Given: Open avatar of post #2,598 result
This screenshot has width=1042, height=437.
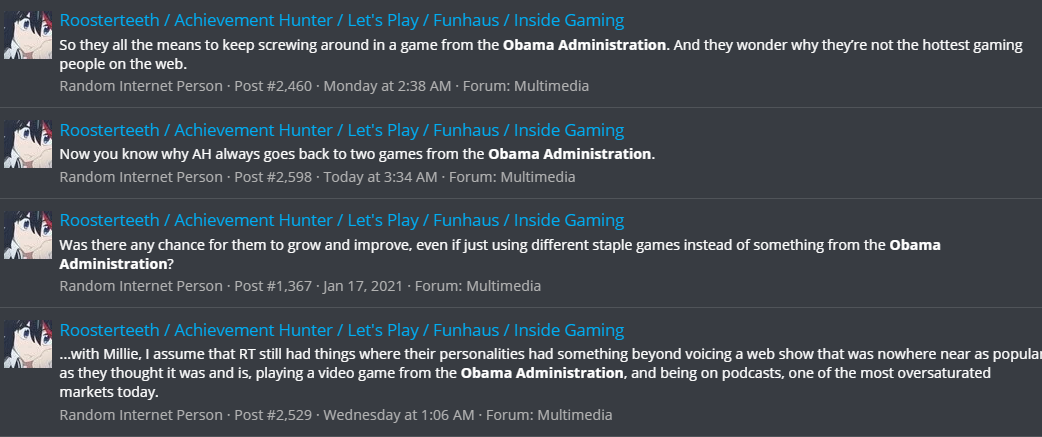Looking at the screenshot, I should coord(28,144).
